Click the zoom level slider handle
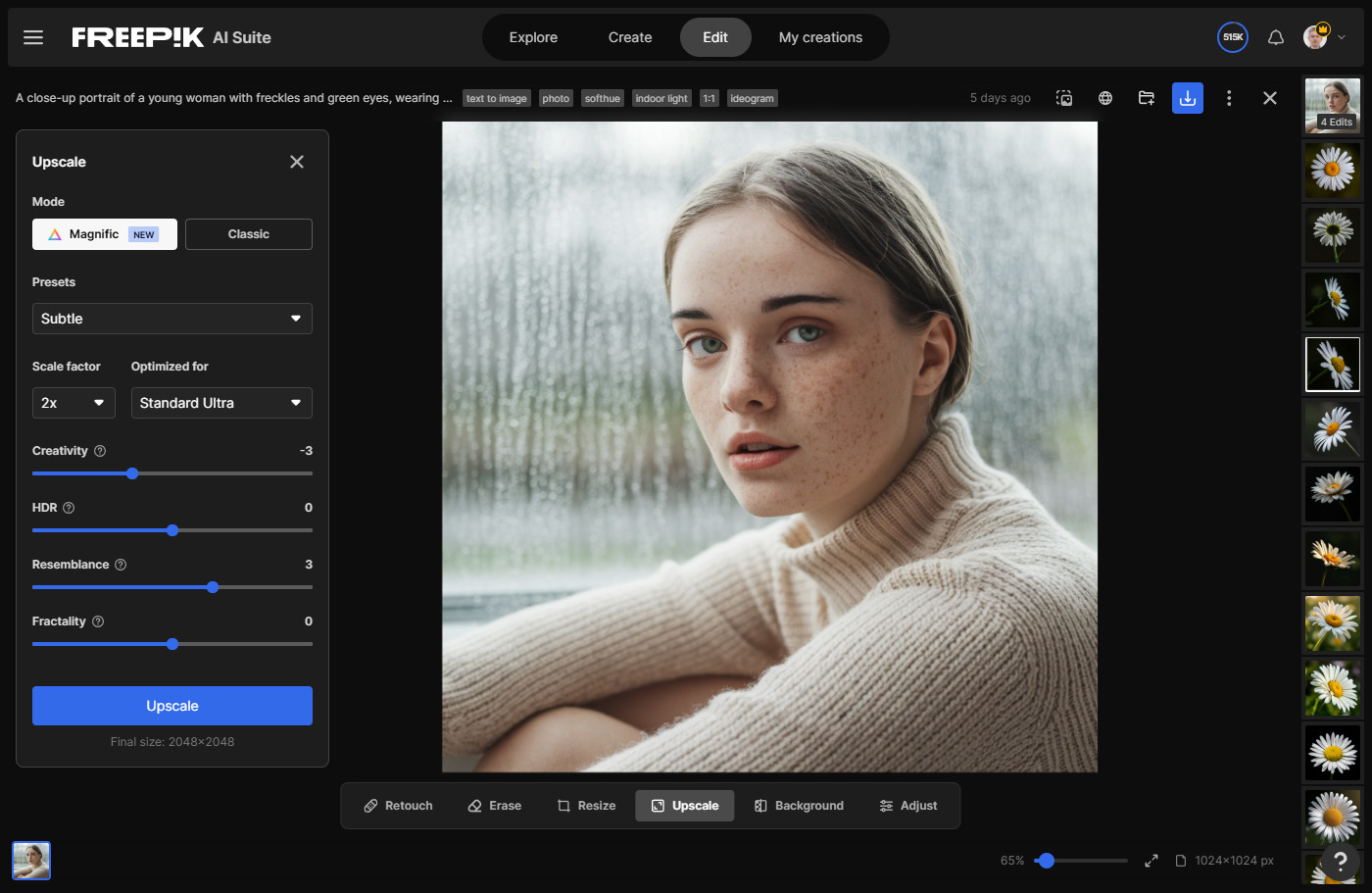 [x=1047, y=861]
